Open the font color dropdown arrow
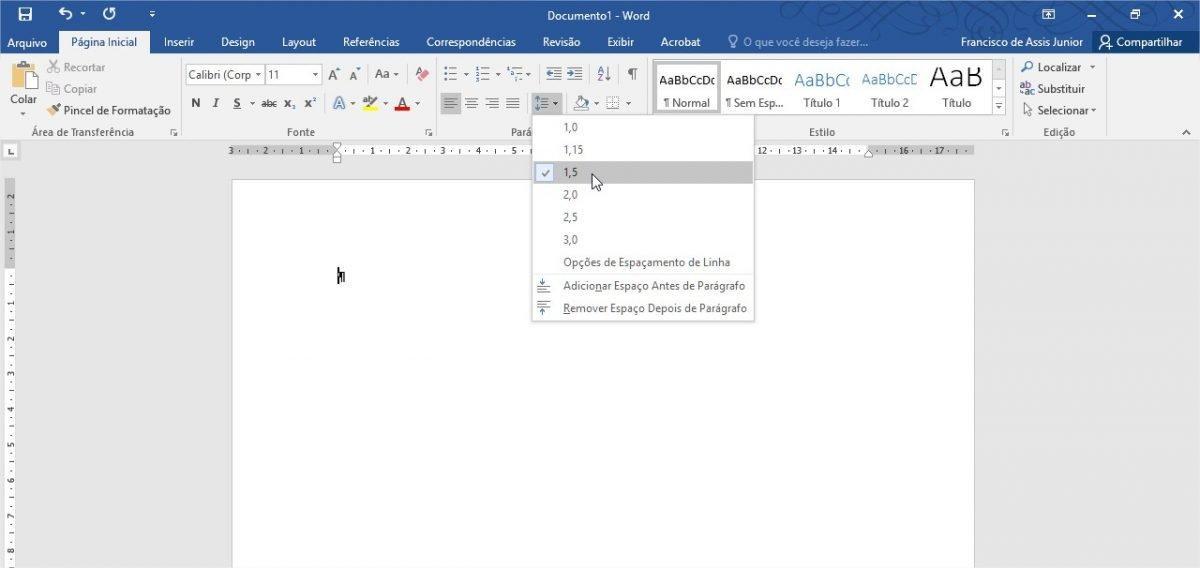The width and height of the screenshot is (1200, 568). click(x=418, y=103)
